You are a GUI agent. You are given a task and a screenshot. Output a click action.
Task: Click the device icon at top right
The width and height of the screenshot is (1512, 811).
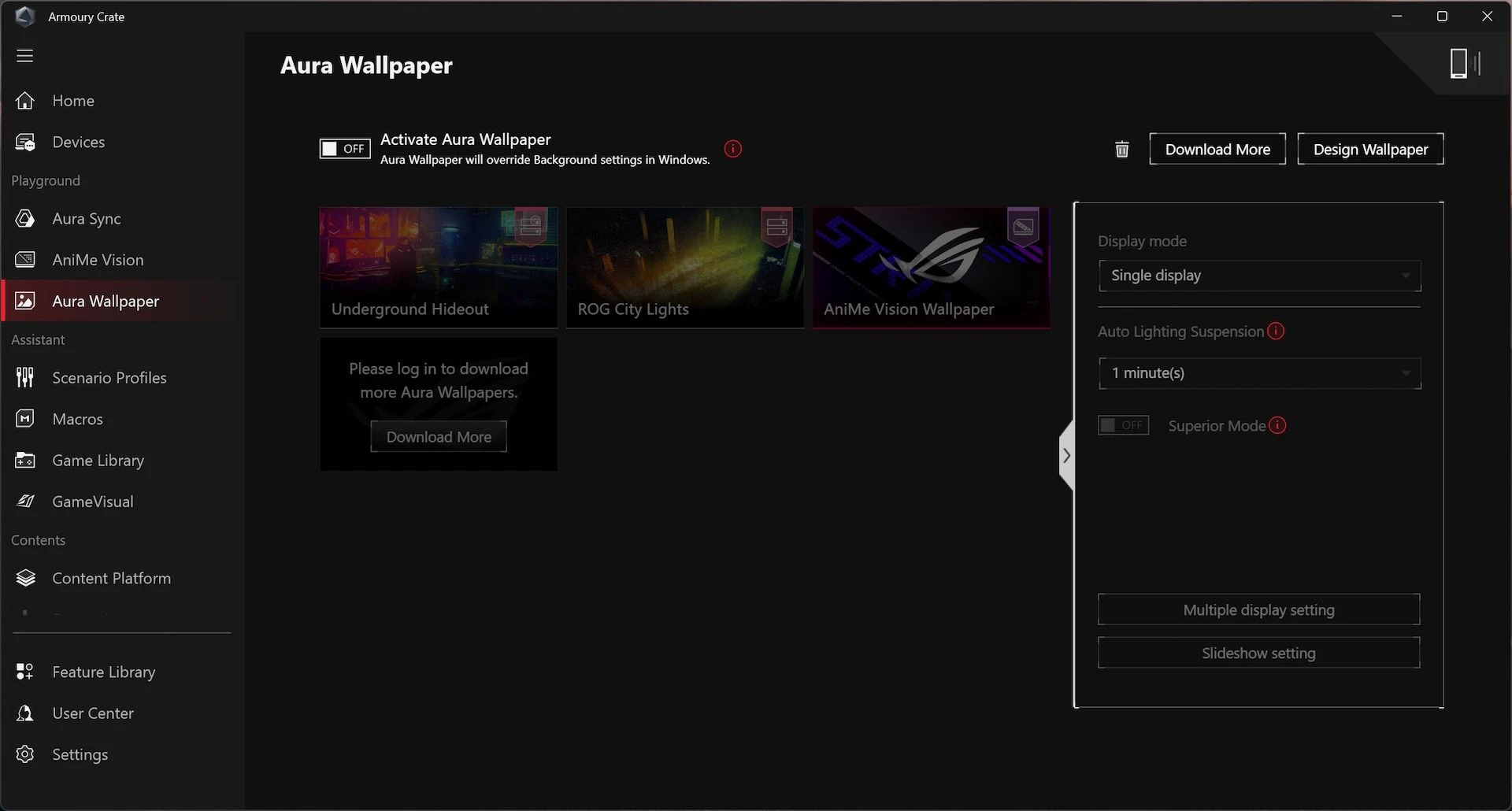1465,64
